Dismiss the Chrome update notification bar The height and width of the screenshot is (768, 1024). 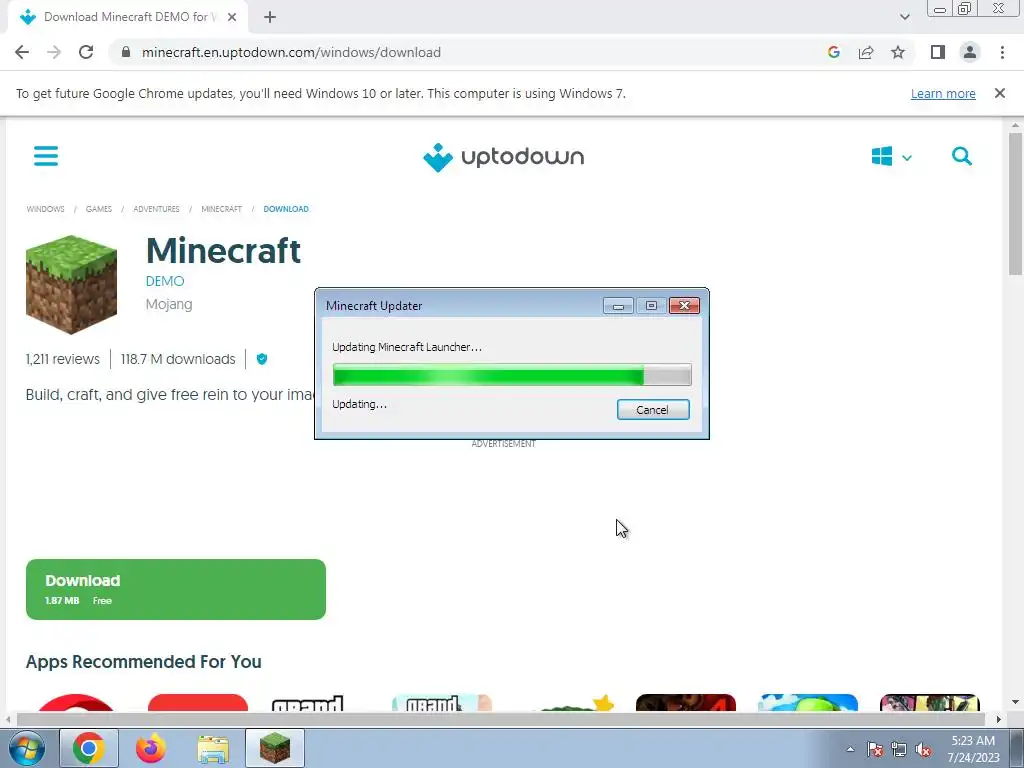point(1000,93)
